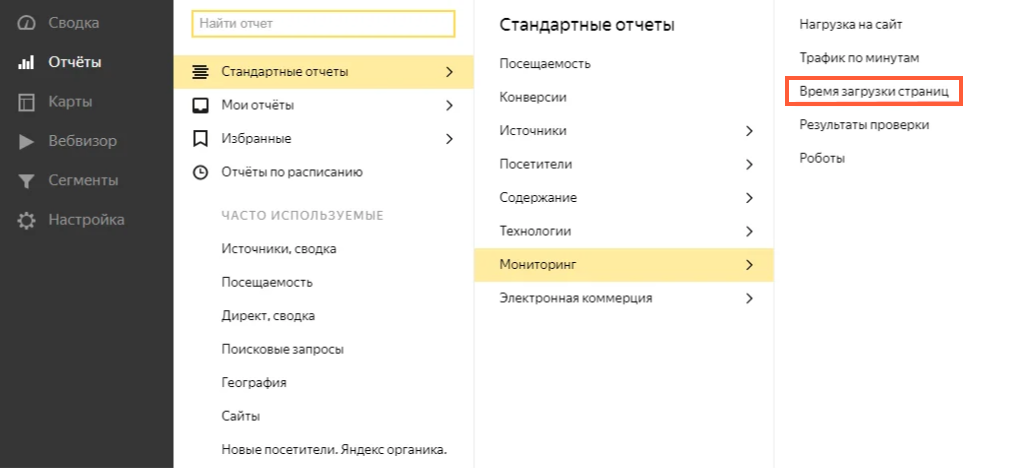This screenshot has height=468, width=1023.
Task: Click the Избранные bookmark icon
Action: click(x=200, y=139)
